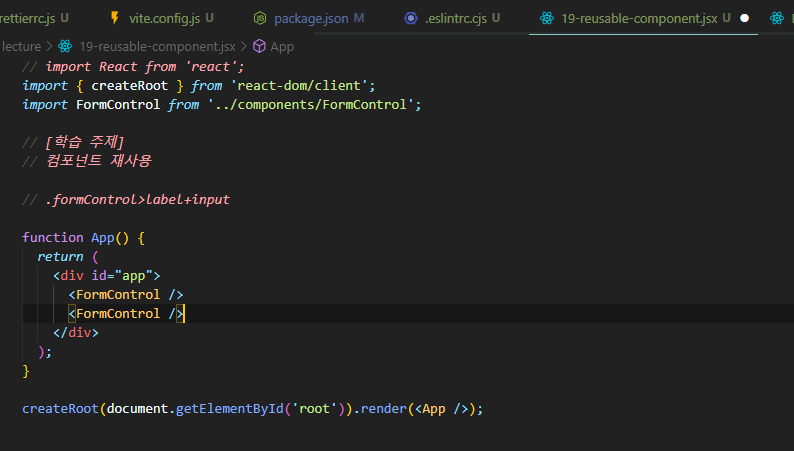Click the closing brace of App function
Image resolution: width=794 pixels, height=451 pixels.
point(26,371)
